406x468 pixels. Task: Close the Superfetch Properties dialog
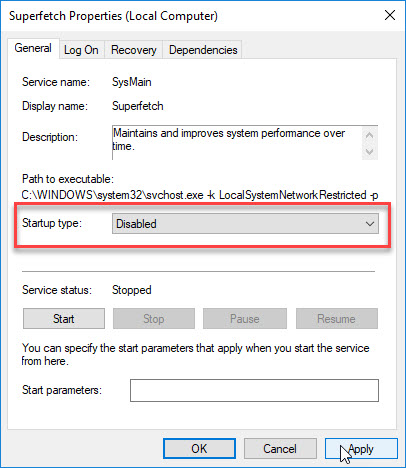point(390,15)
